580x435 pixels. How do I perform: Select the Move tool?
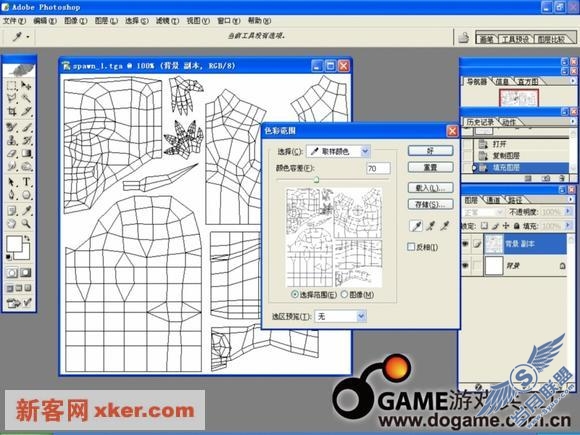26,86
